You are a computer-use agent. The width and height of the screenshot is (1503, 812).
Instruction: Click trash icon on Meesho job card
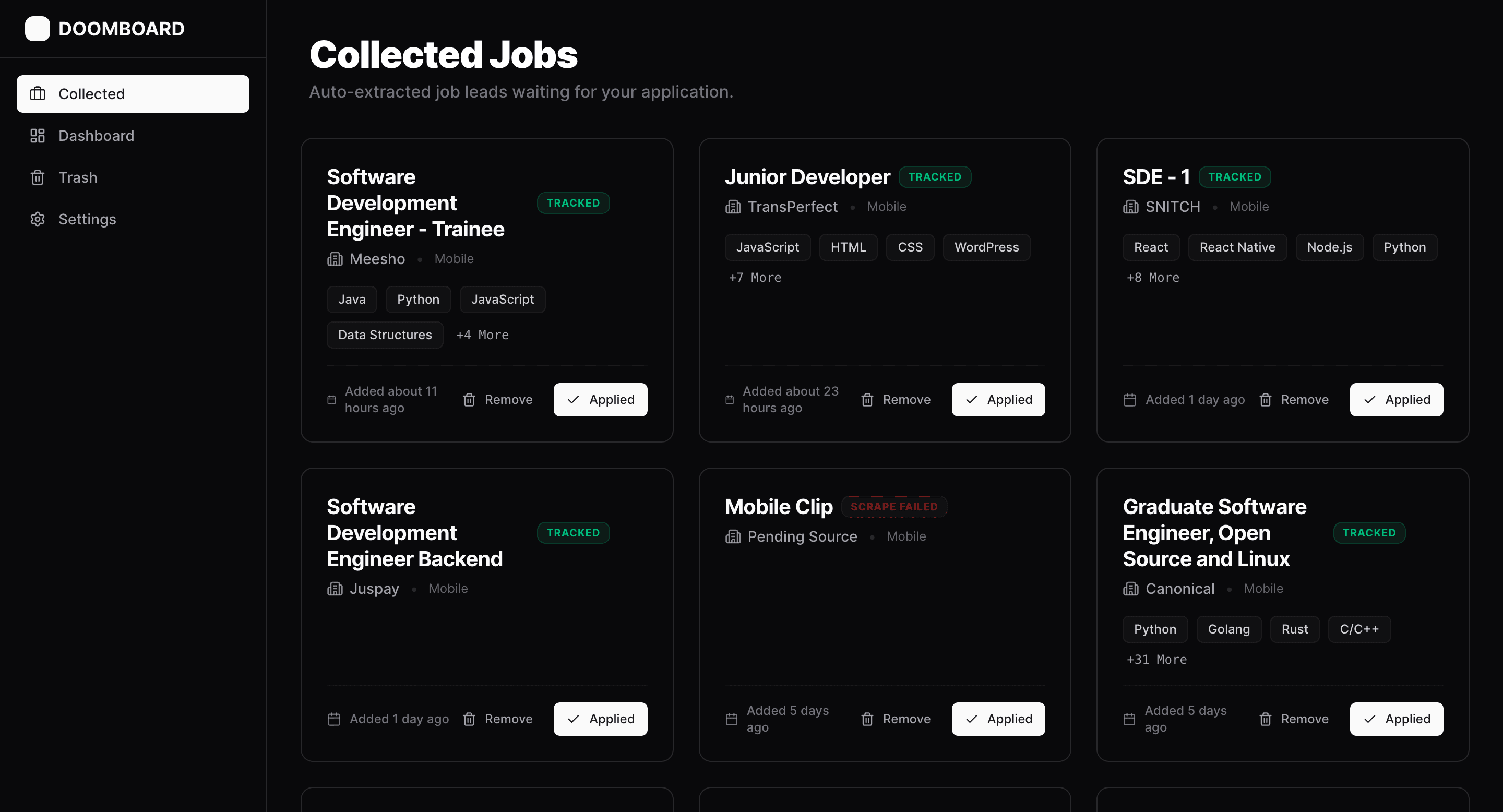(469, 400)
